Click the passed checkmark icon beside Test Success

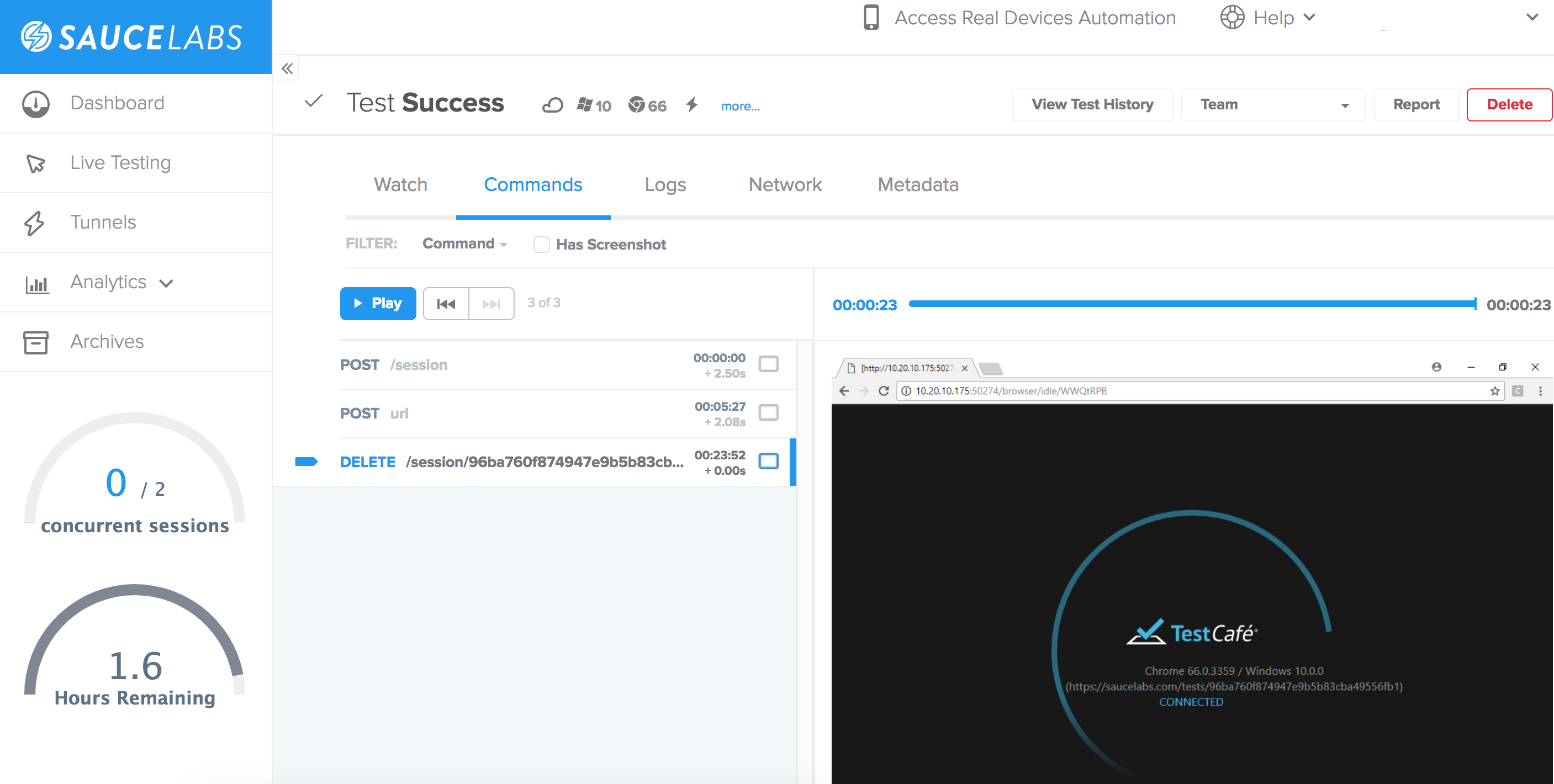(x=314, y=100)
